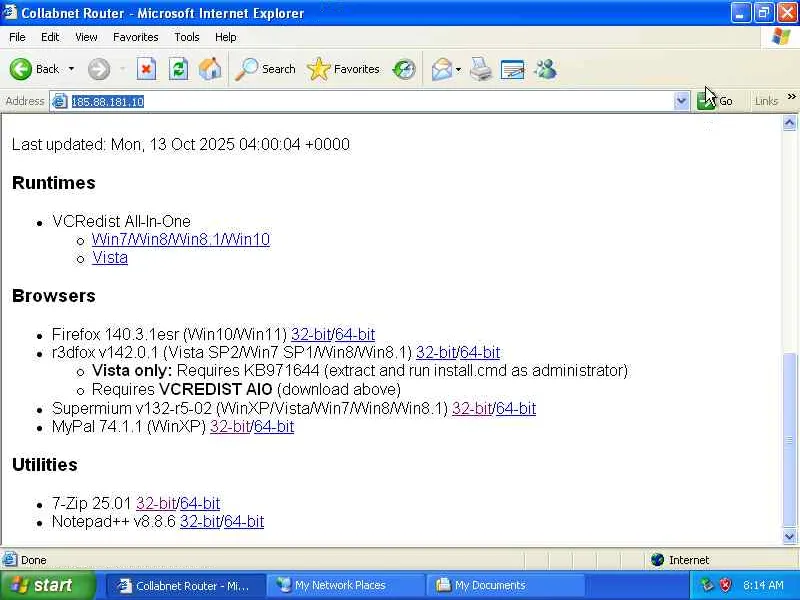Open the Help menu

click(226, 37)
